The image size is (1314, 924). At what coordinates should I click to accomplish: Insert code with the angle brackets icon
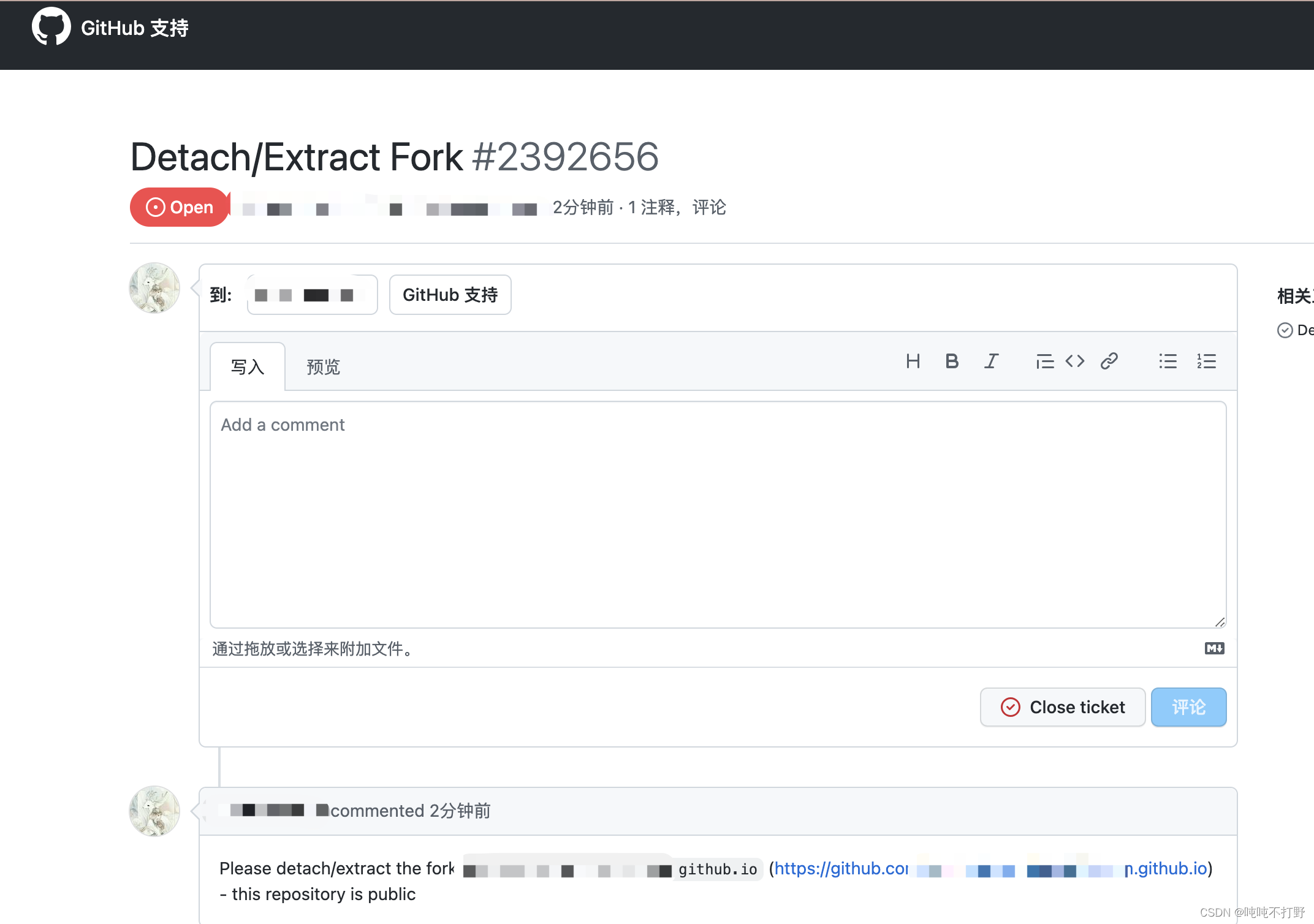(1075, 362)
